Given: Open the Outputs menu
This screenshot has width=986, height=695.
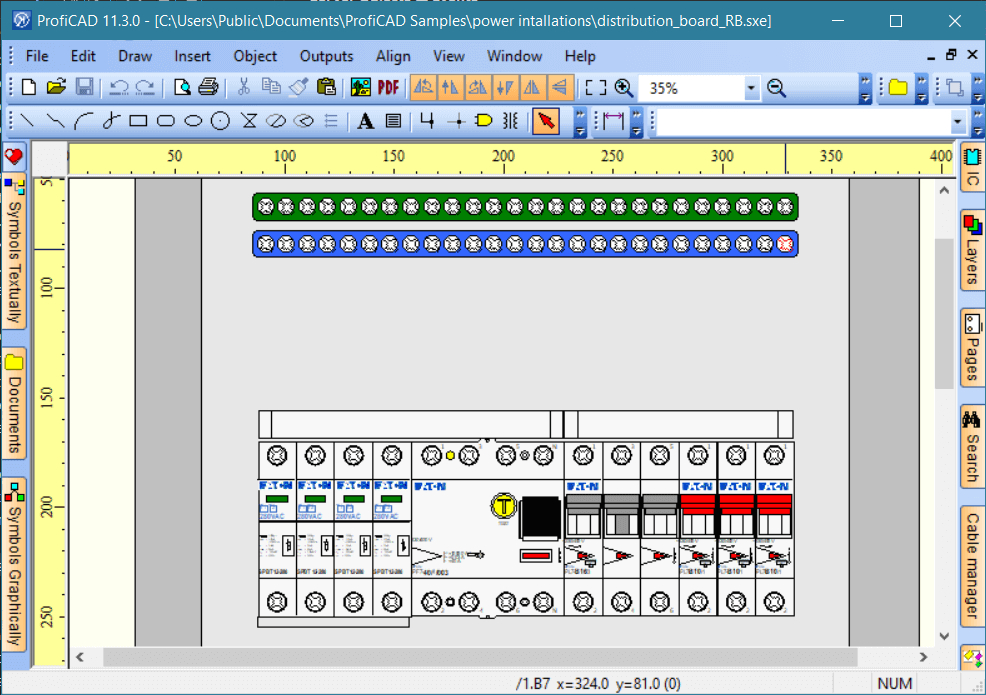Looking at the screenshot, I should click(x=326, y=56).
